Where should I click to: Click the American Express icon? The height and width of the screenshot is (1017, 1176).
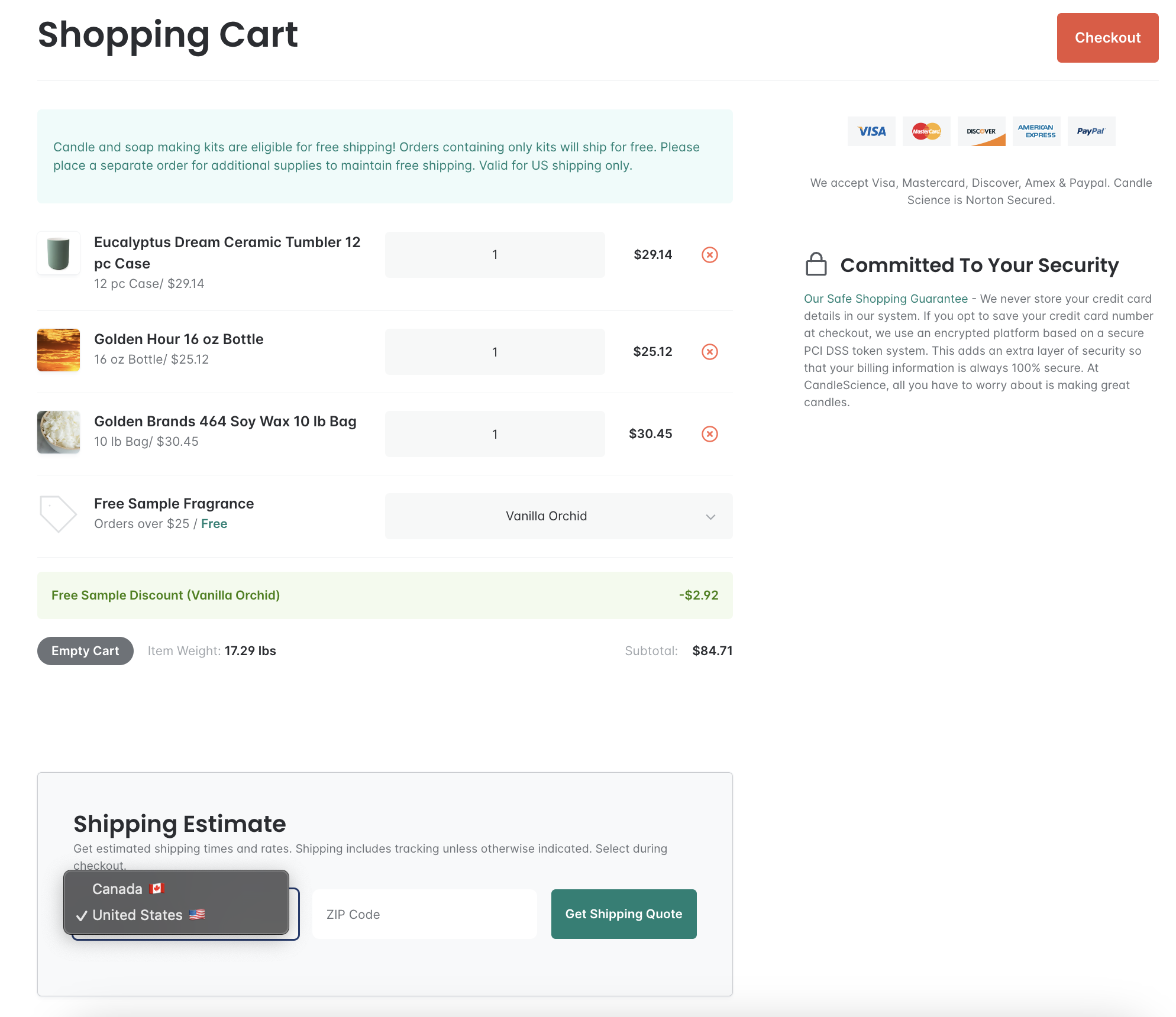pyautogui.click(x=1036, y=131)
